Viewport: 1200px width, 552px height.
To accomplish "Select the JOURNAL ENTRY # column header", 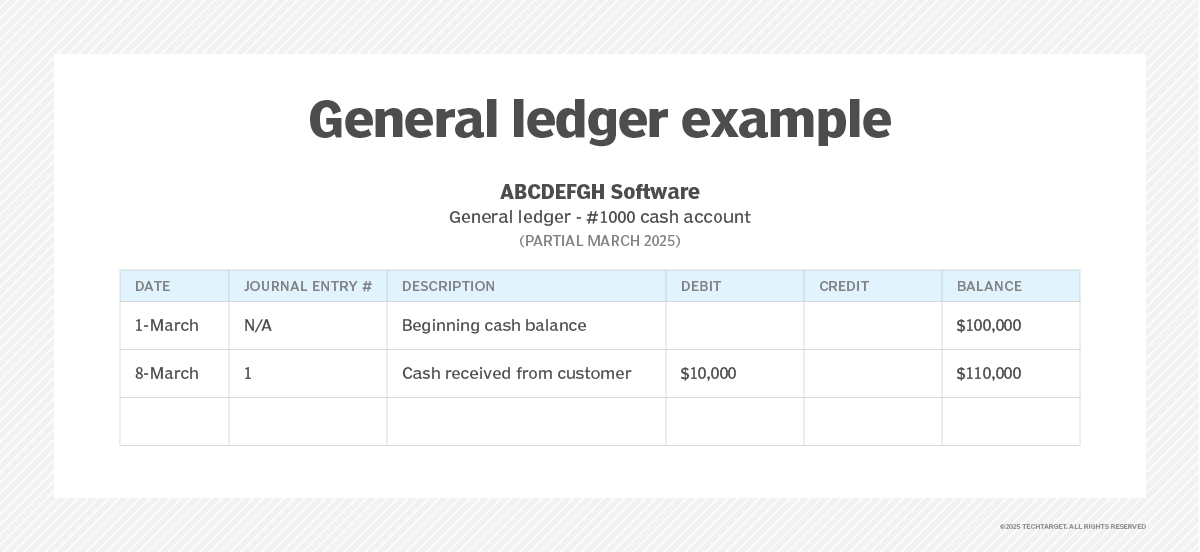I will pos(308,286).
